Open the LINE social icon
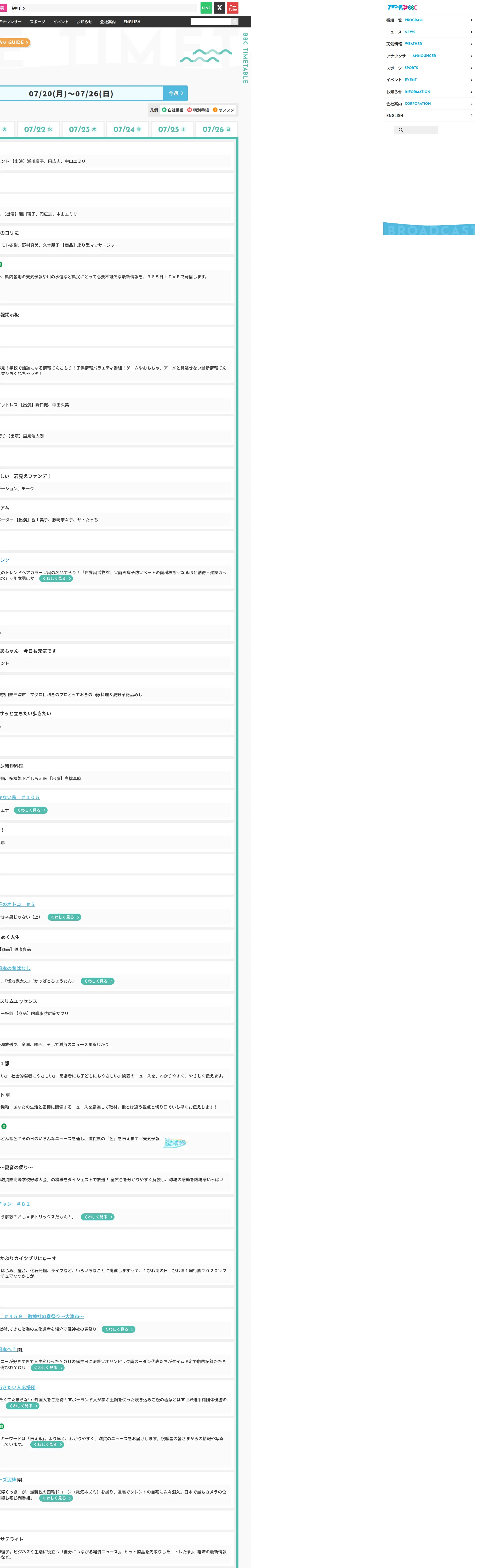502x1568 pixels. (206, 8)
